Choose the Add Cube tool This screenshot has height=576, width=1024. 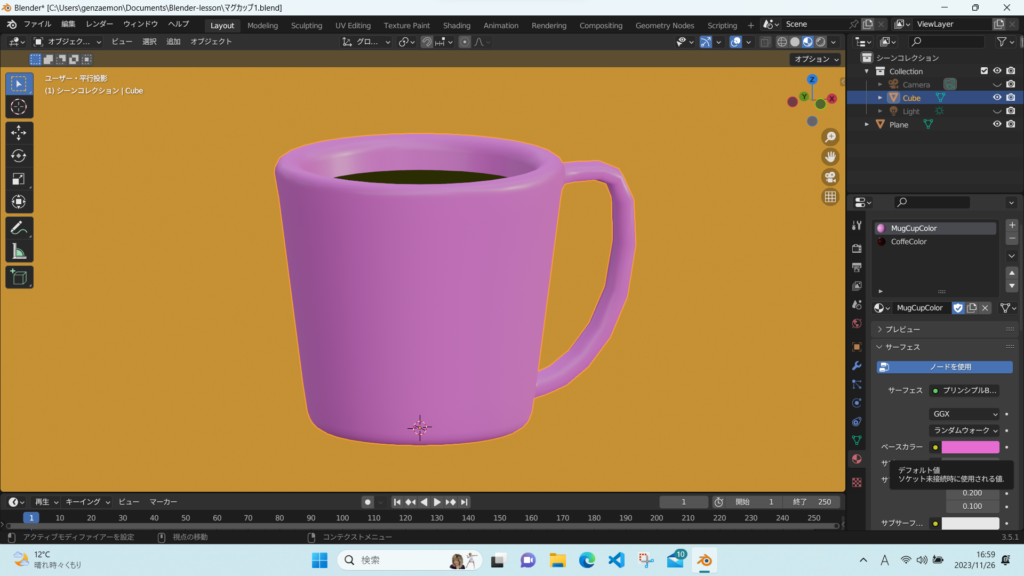pos(19,277)
